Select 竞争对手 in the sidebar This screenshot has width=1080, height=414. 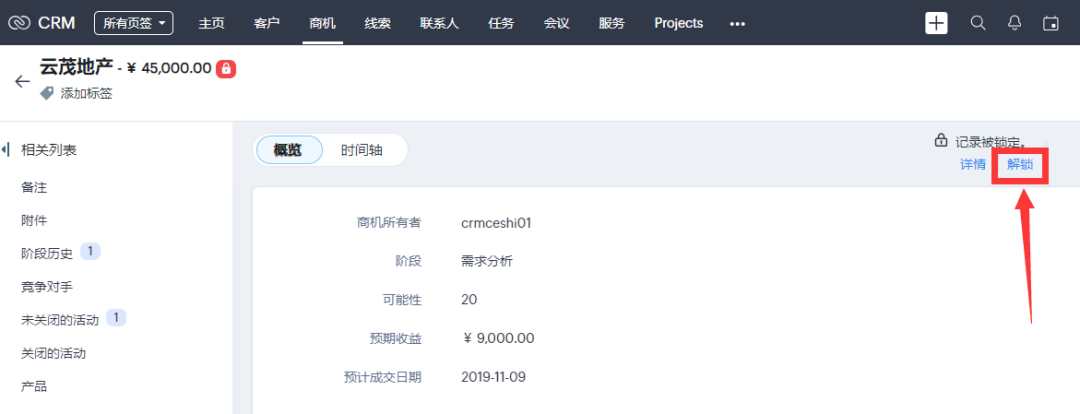(x=47, y=287)
